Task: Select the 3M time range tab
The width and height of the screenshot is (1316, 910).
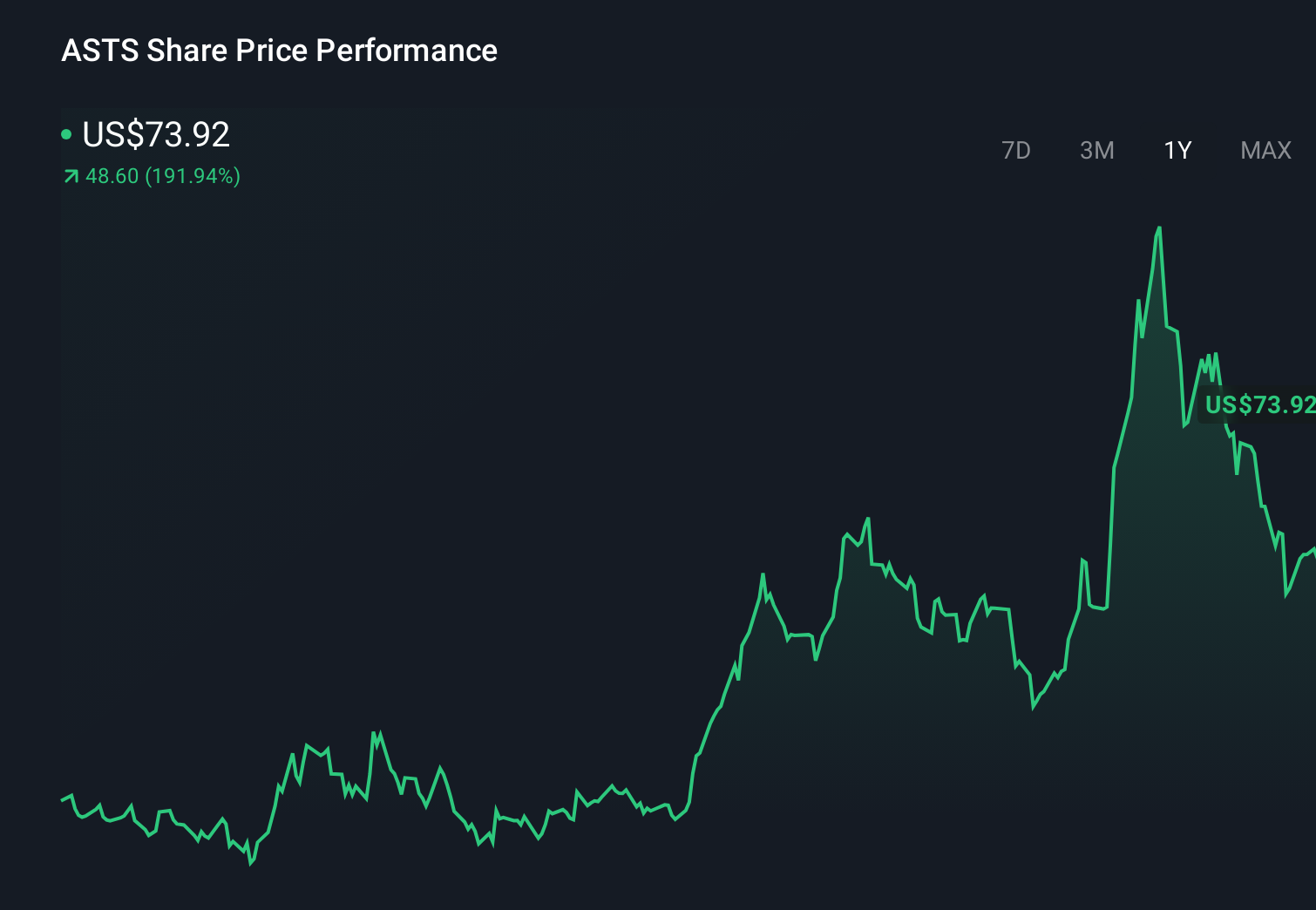Action: tap(1096, 150)
